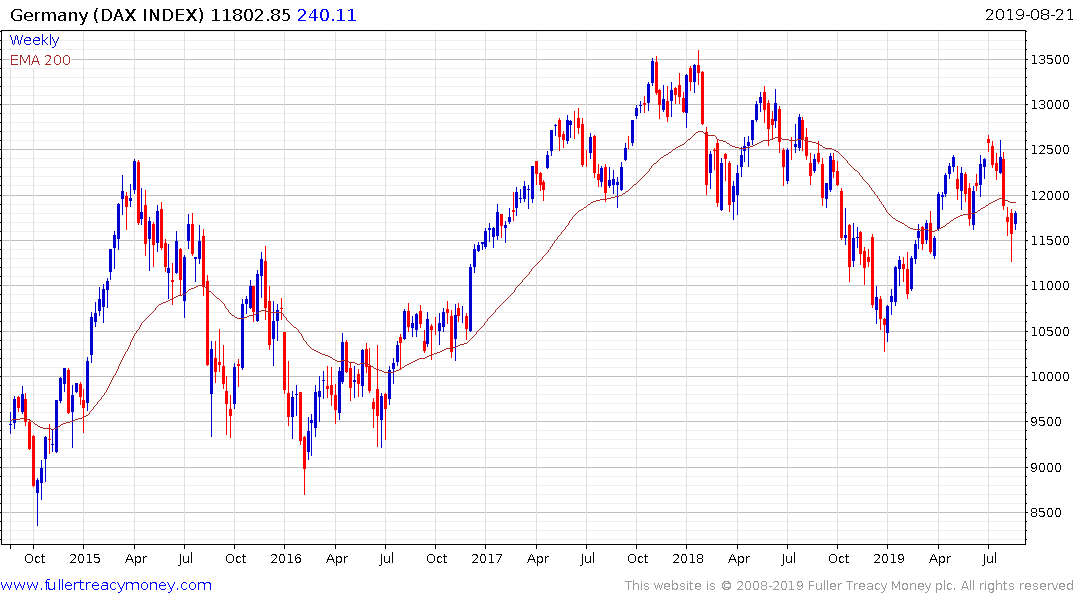This screenshot has height=600, width=1075.
Task: Click the 9000 price axis label
Action: coord(1046,468)
